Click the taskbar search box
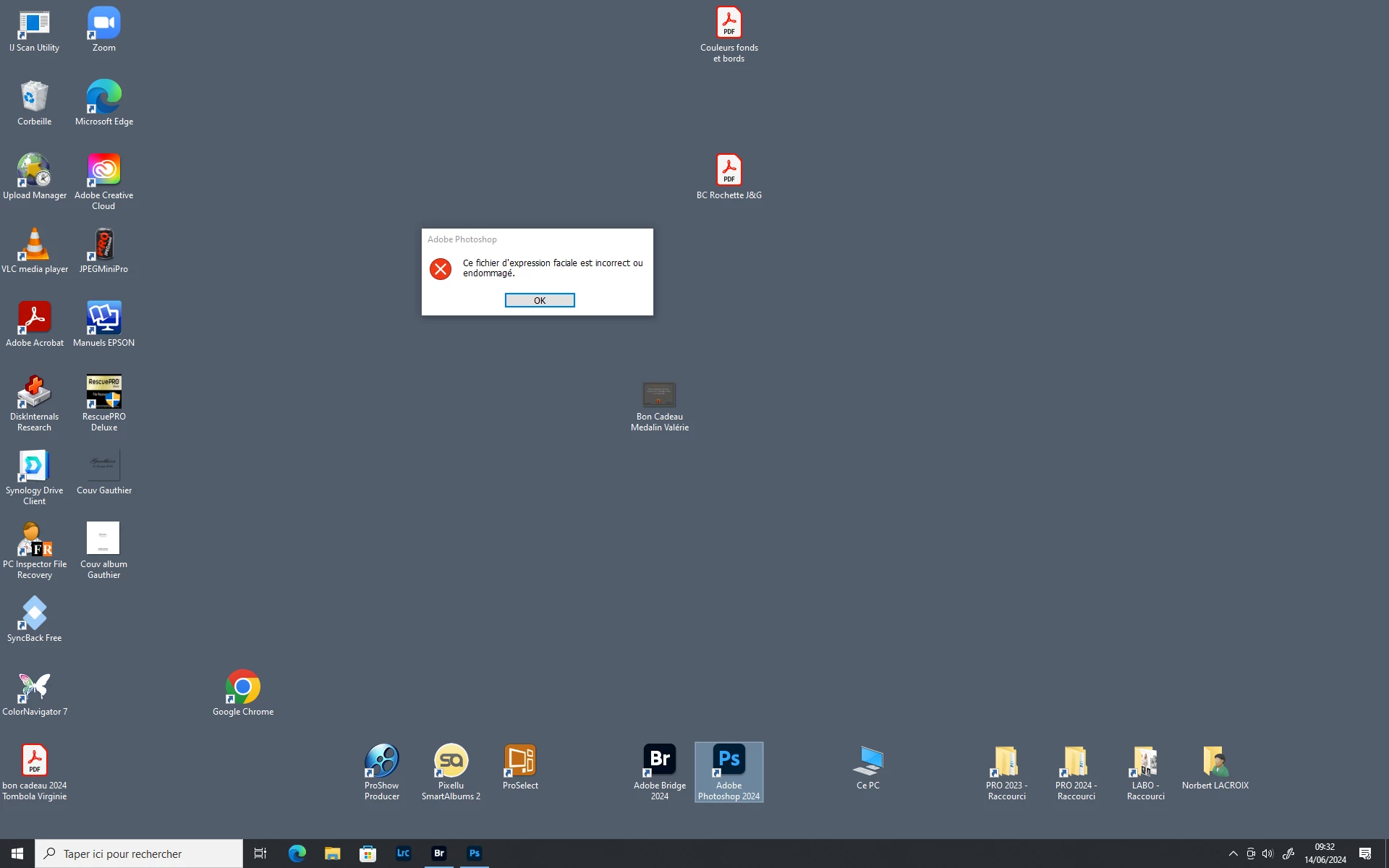This screenshot has height=868, width=1389. 139,854
